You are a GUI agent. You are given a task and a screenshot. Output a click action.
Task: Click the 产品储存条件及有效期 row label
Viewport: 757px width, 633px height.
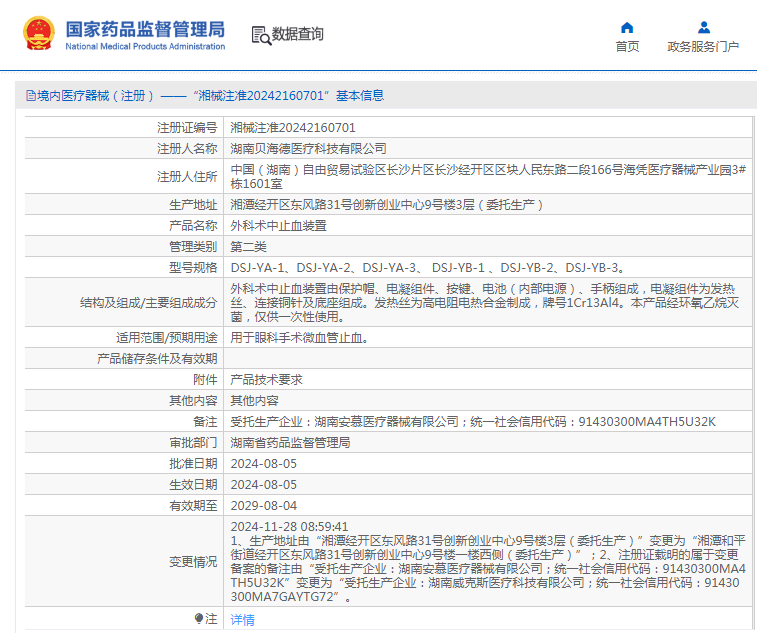pyautogui.click(x=157, y=359)
